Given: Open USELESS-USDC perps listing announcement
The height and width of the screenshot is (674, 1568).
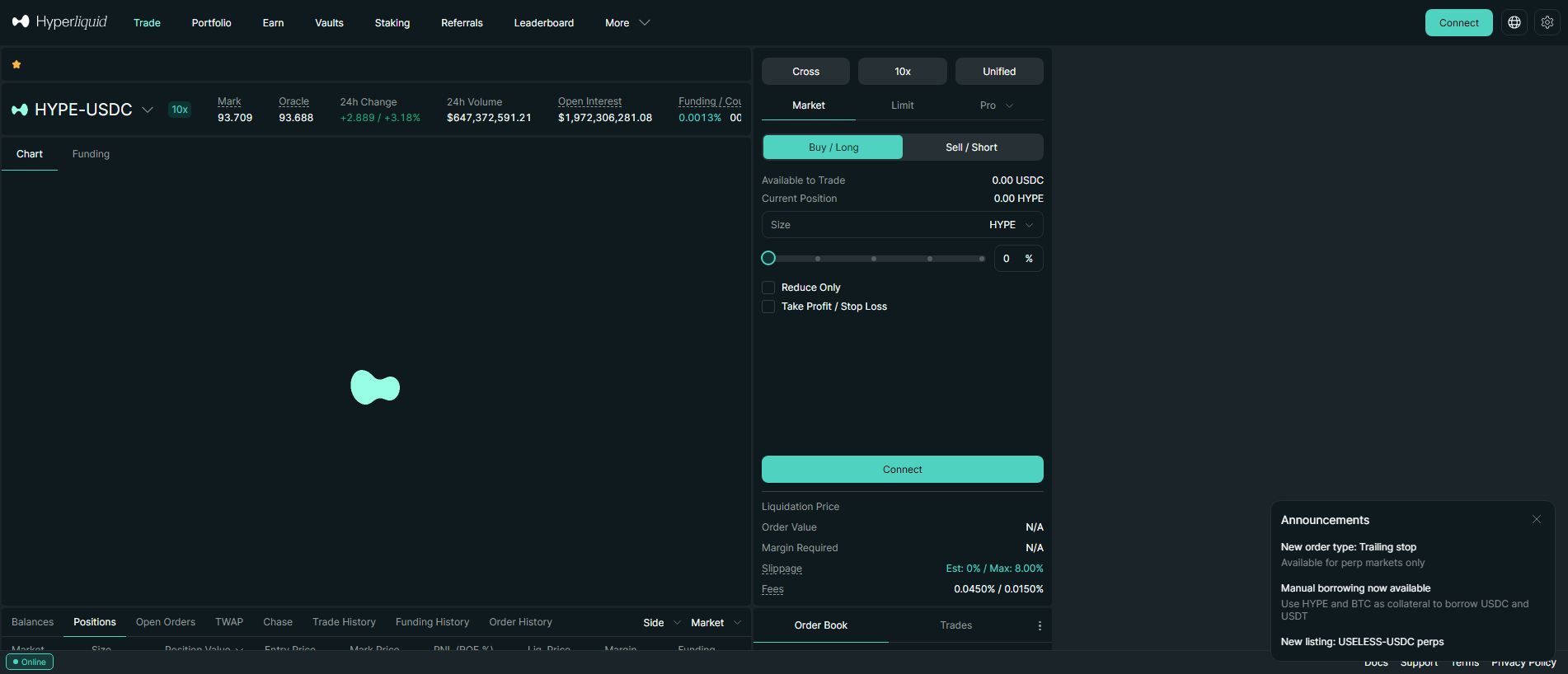Looking at the screenshot, I should tap(1362, 642).
